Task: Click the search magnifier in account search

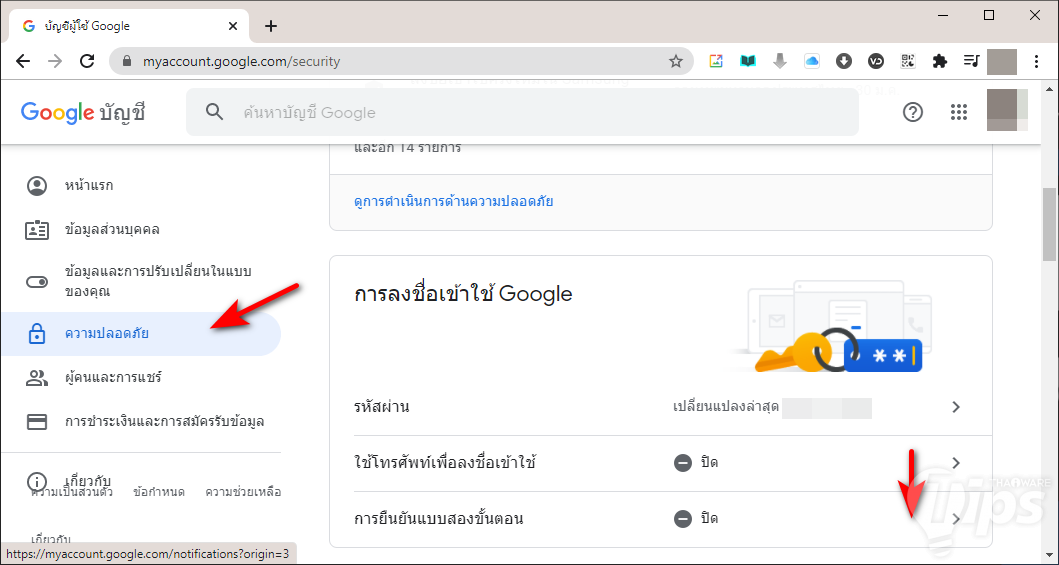Action: (214, 112)
